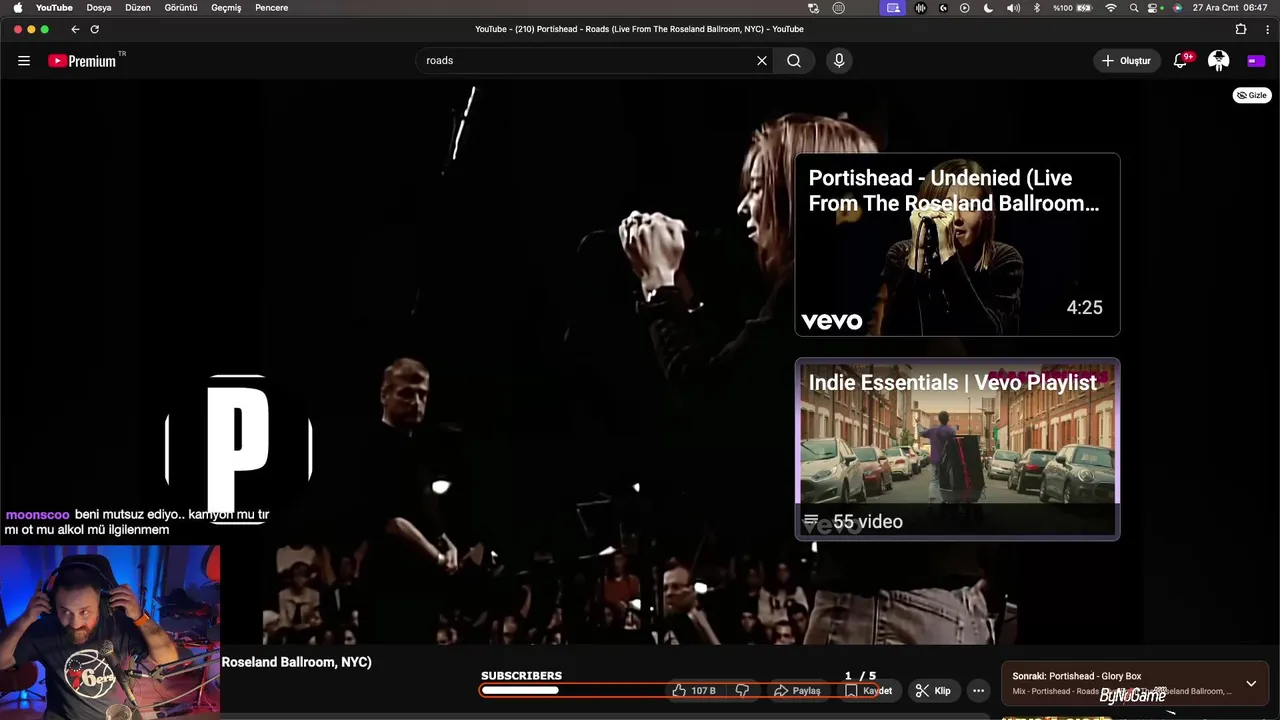Click the subscribers goal progress bar
This screenshot has height=720, width=1280.
click(682, 690)
